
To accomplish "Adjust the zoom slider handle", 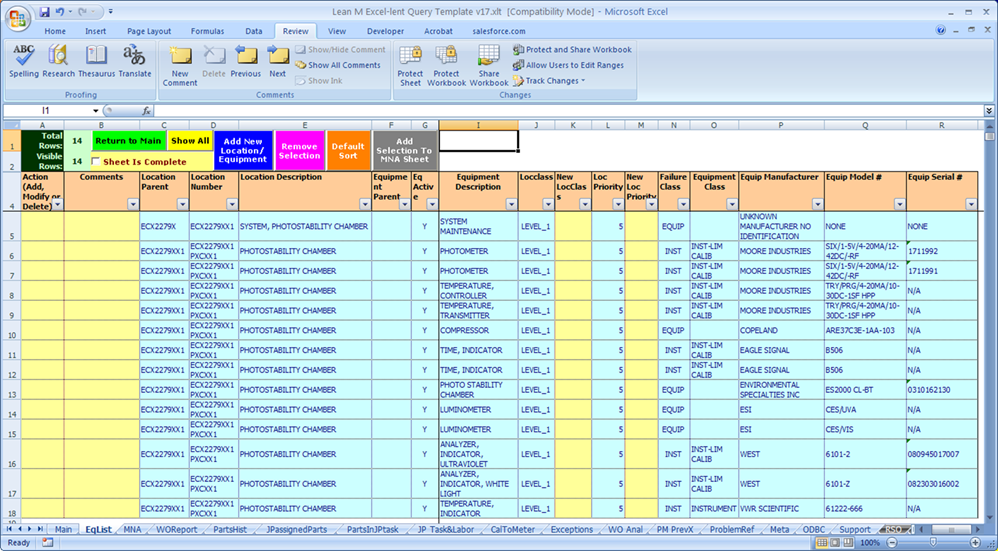I will tap(933, 543).
